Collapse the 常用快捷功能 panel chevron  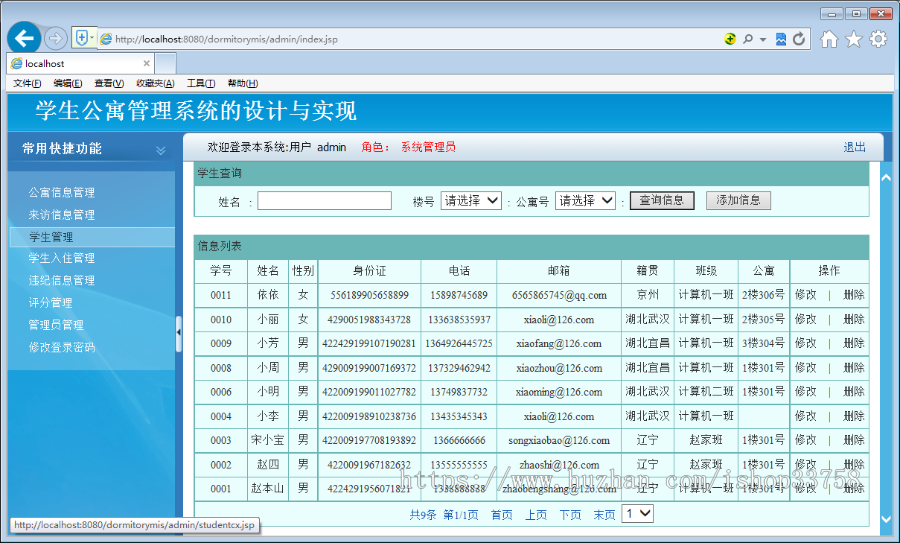click(x=161, y=150)
